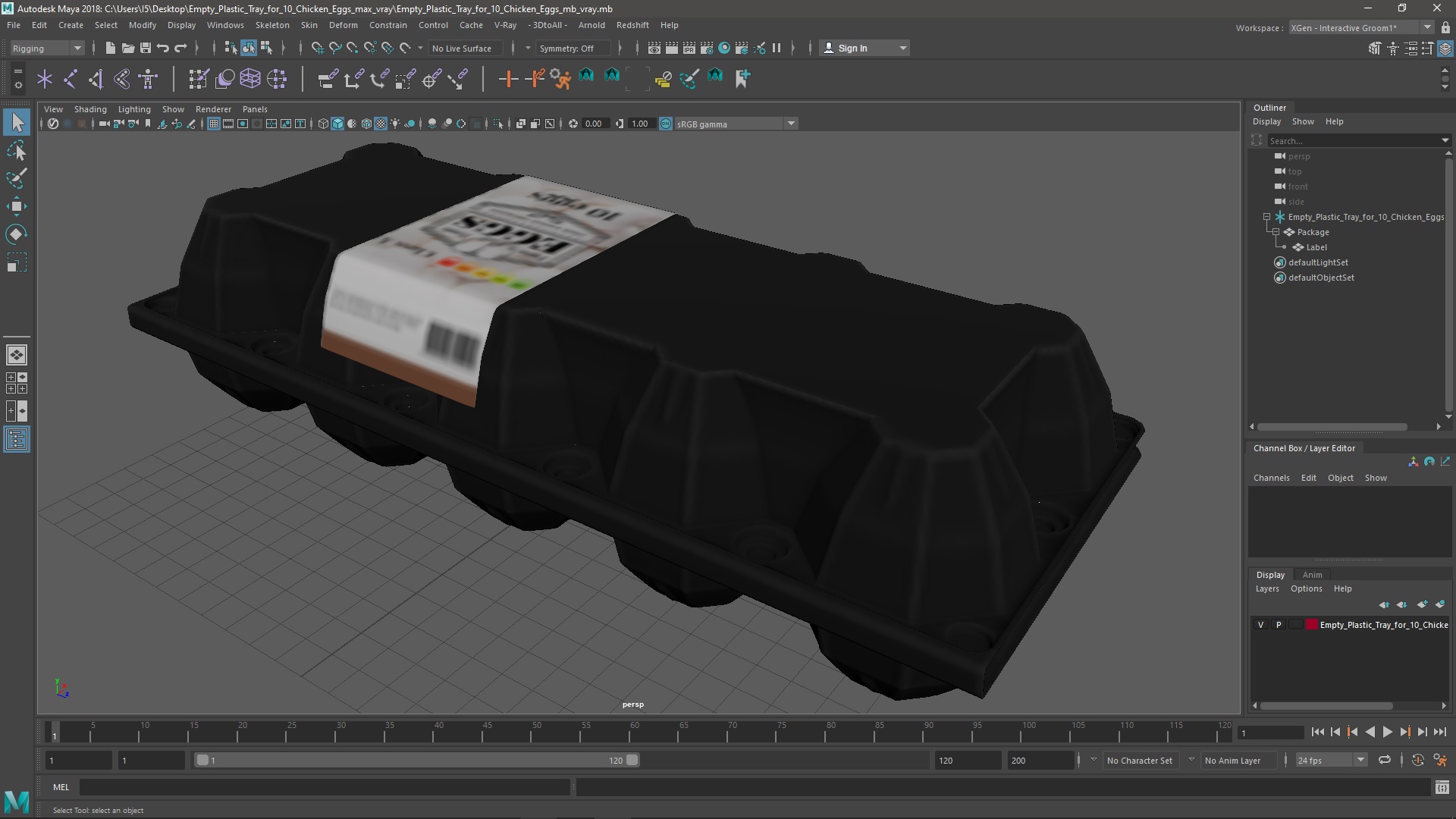Click the MEL script language button
This screenshot has width=1456, height=819.
pos(61,787)
